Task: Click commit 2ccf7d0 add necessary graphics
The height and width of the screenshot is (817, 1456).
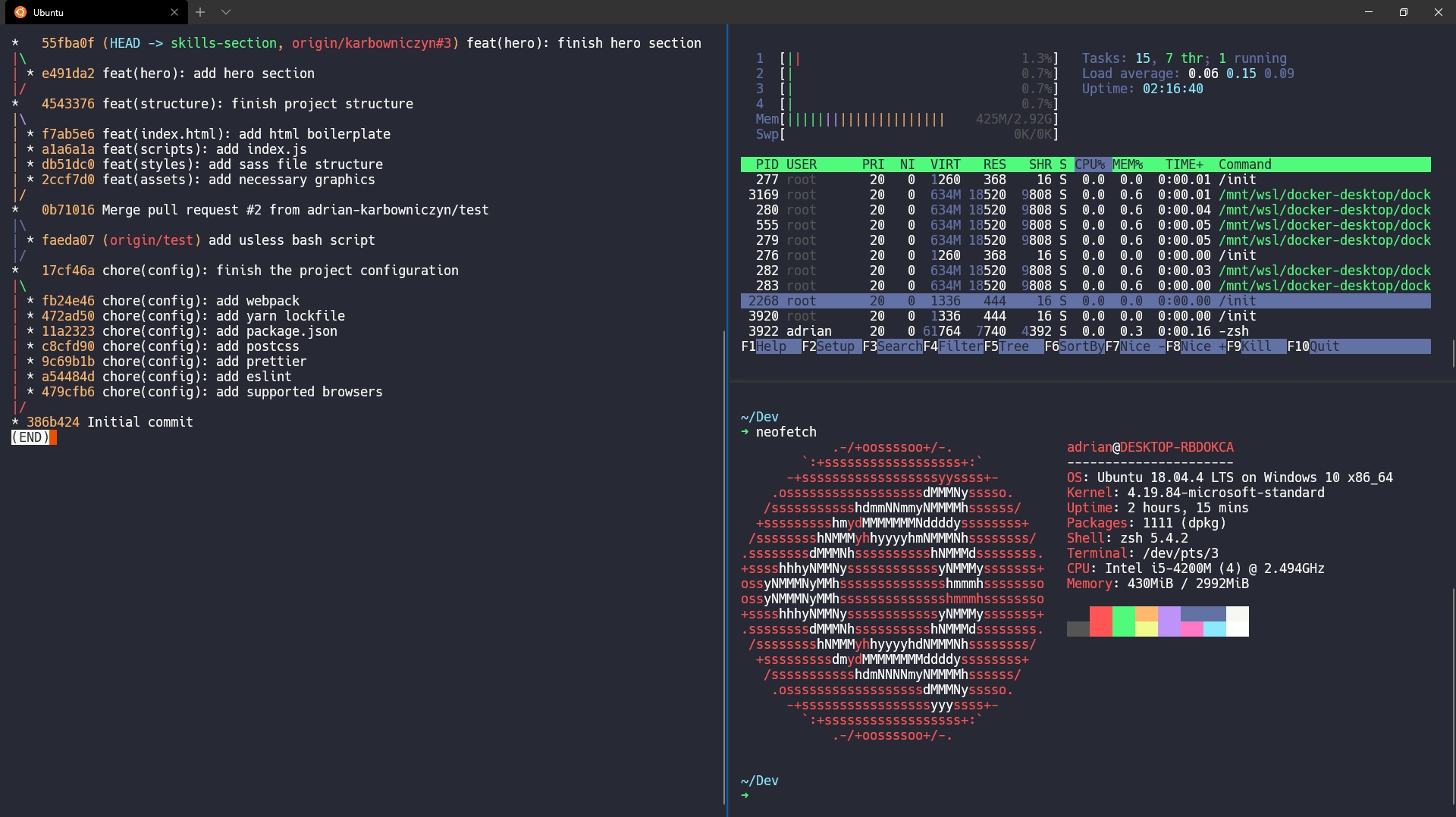Action: (x=209, y=180)
